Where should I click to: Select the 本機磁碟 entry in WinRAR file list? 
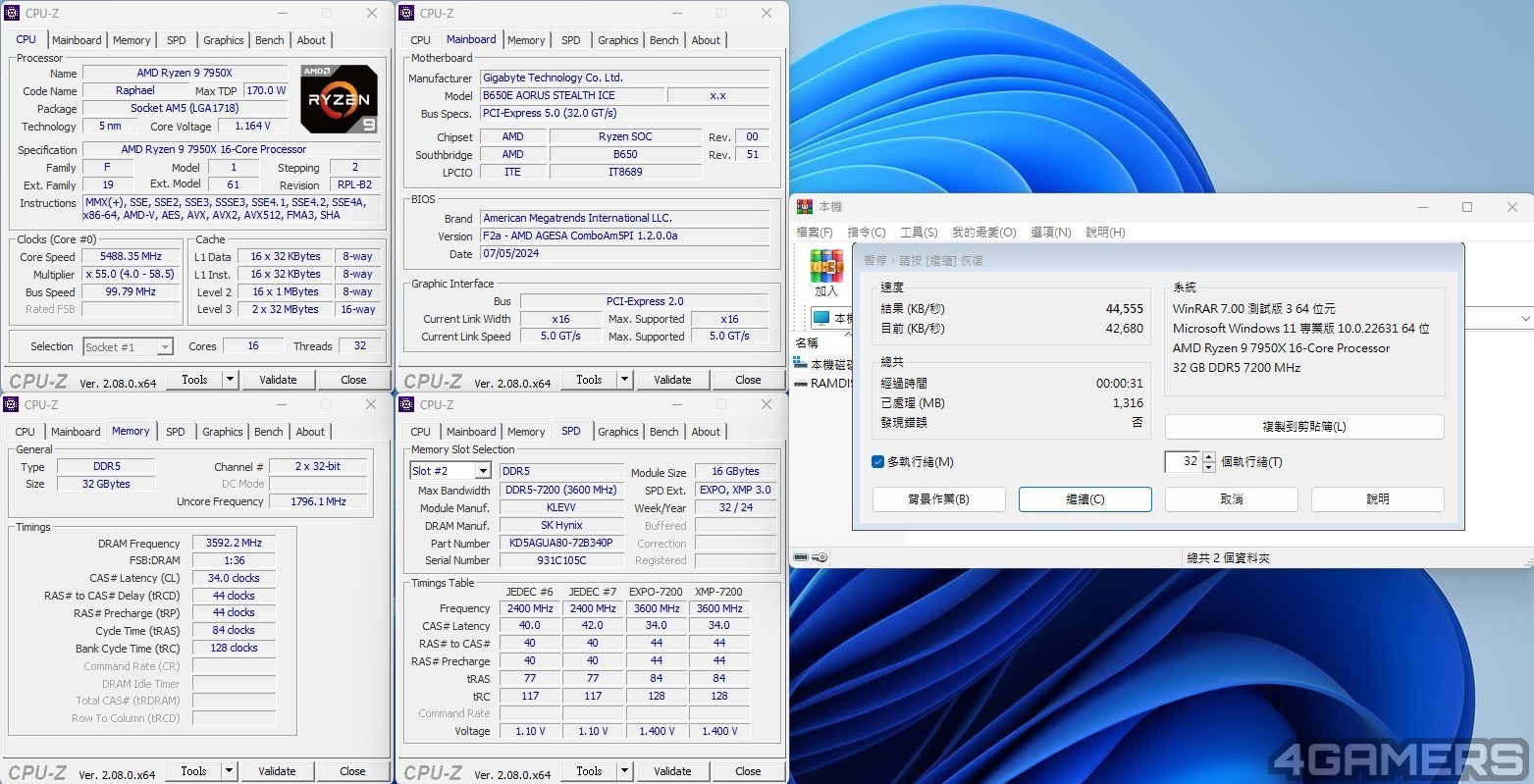point(822,364)
